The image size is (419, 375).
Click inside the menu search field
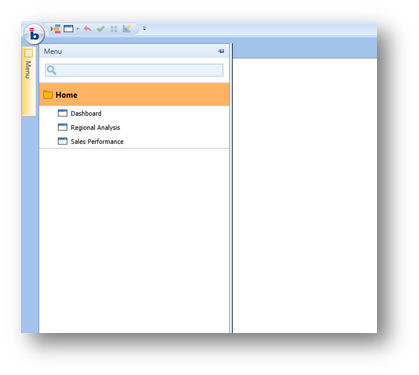[134, 70]
